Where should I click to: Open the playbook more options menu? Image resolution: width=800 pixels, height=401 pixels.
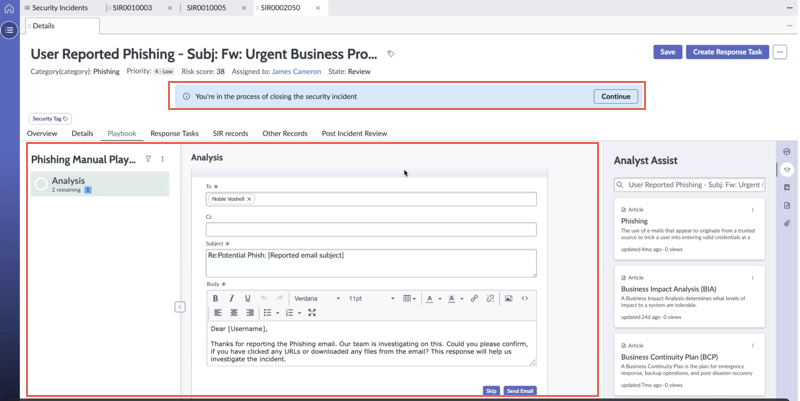(x=163, y=159)
